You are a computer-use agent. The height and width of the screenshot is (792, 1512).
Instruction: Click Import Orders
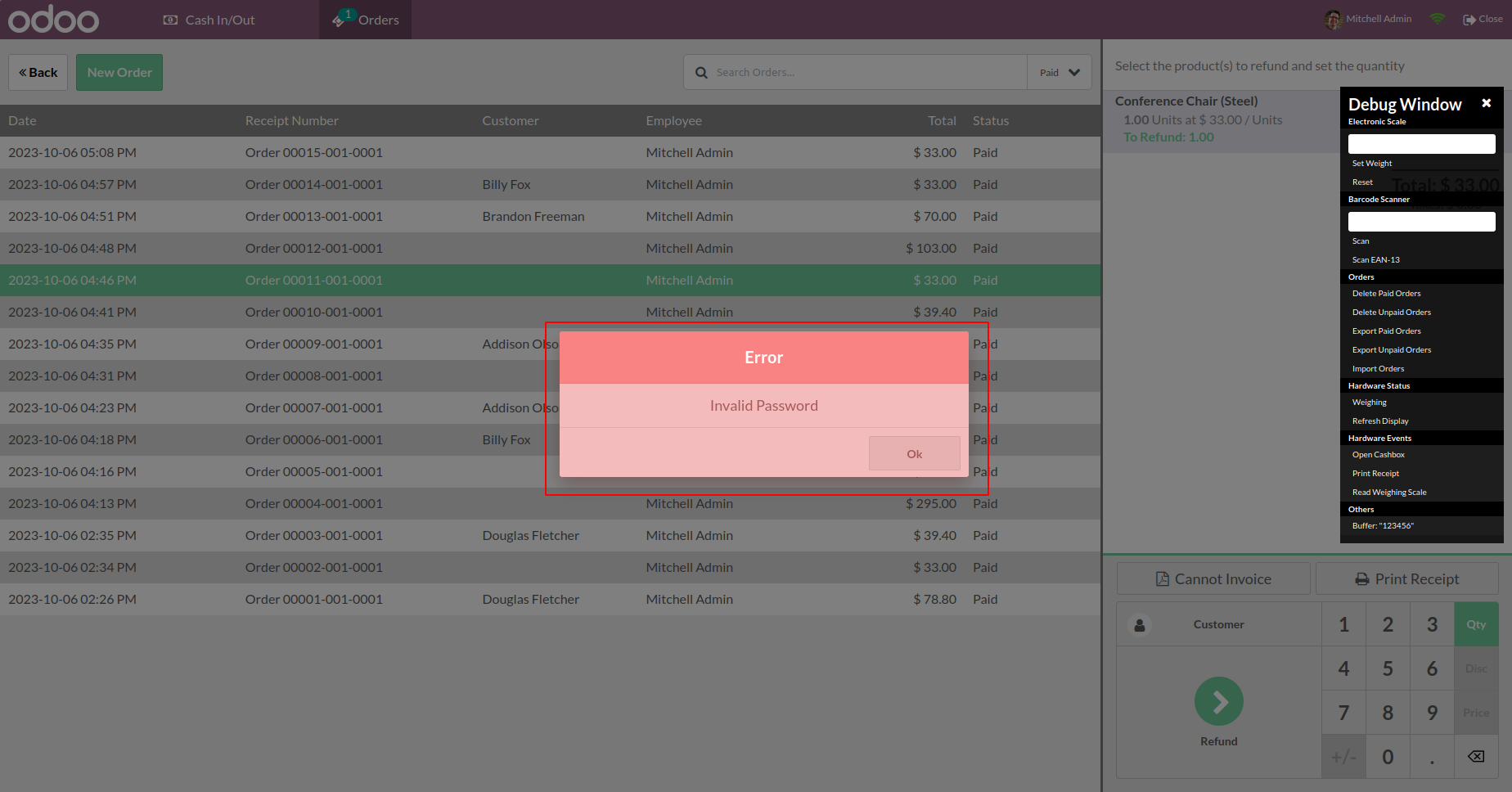point(1379,369)
